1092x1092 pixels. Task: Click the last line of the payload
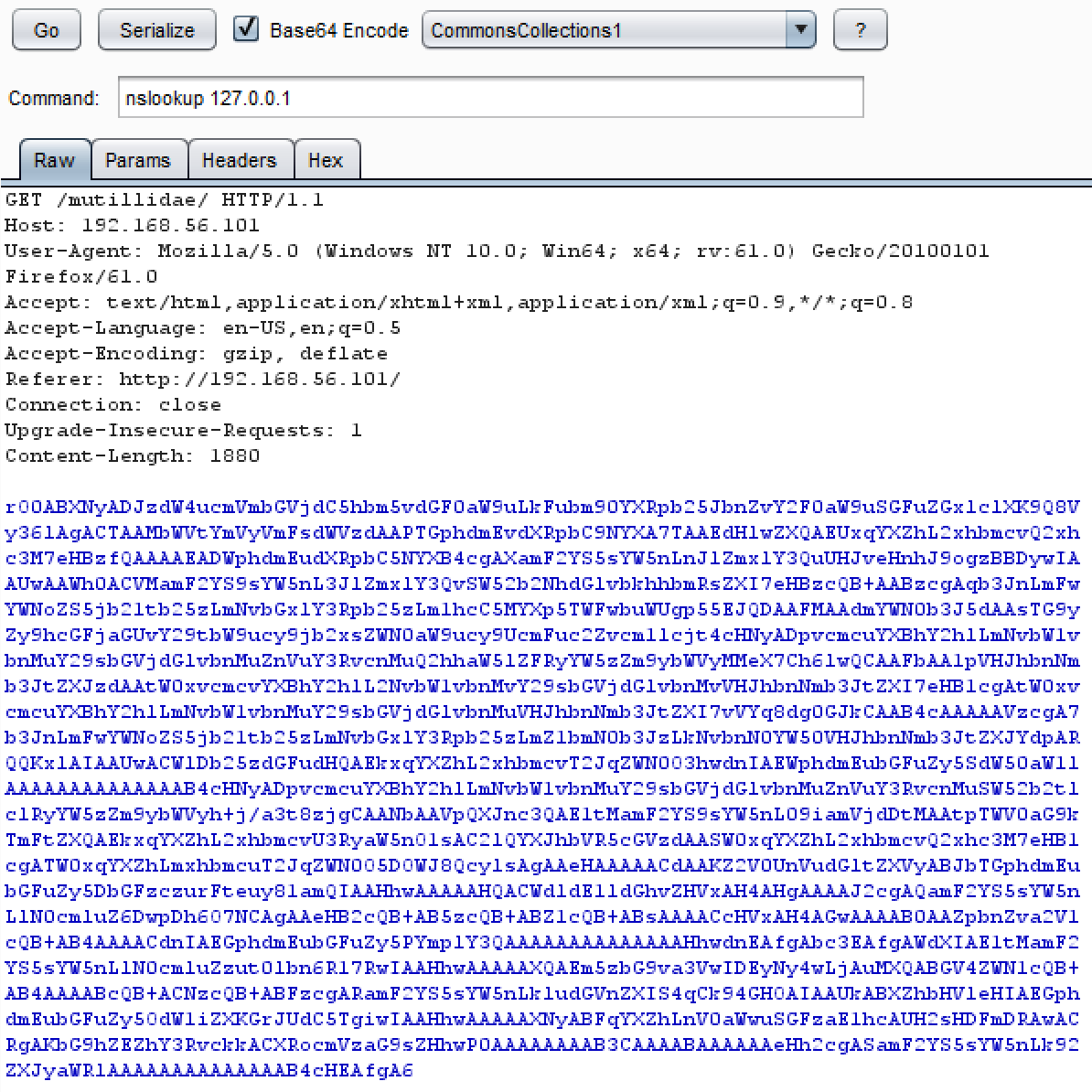[x=209, y=1070]
